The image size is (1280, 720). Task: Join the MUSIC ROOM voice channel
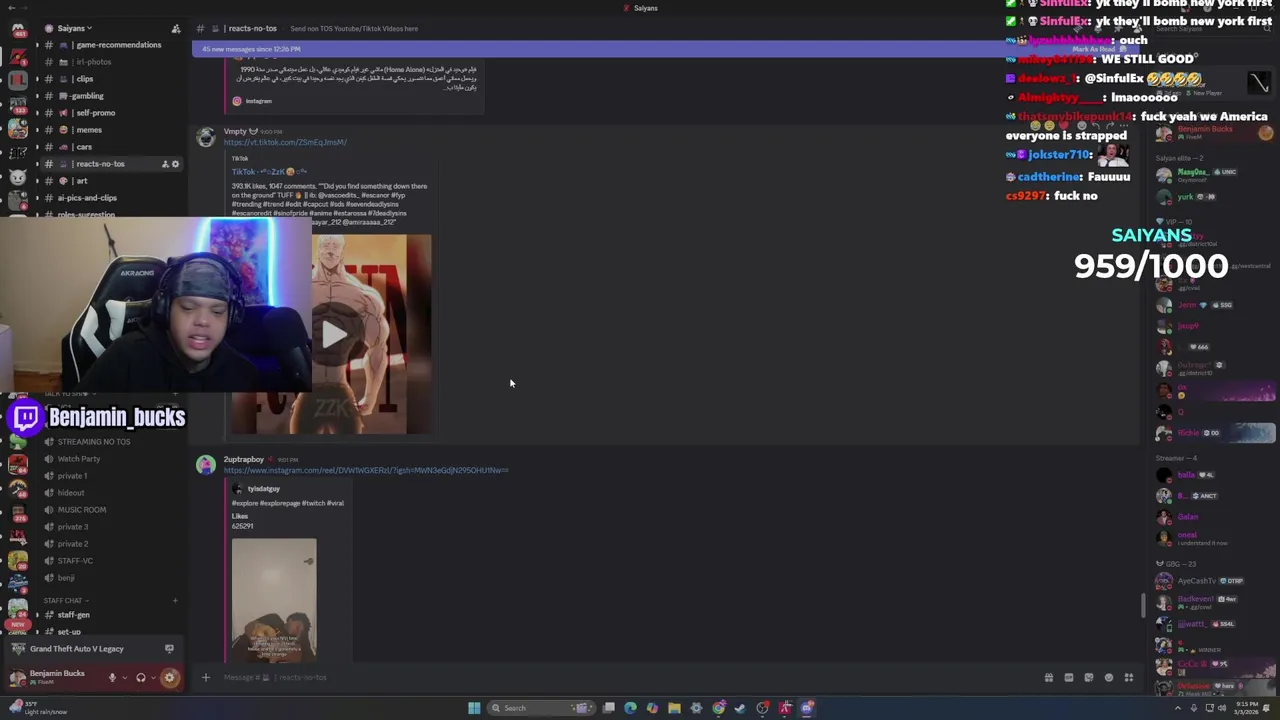pos(81,510)
